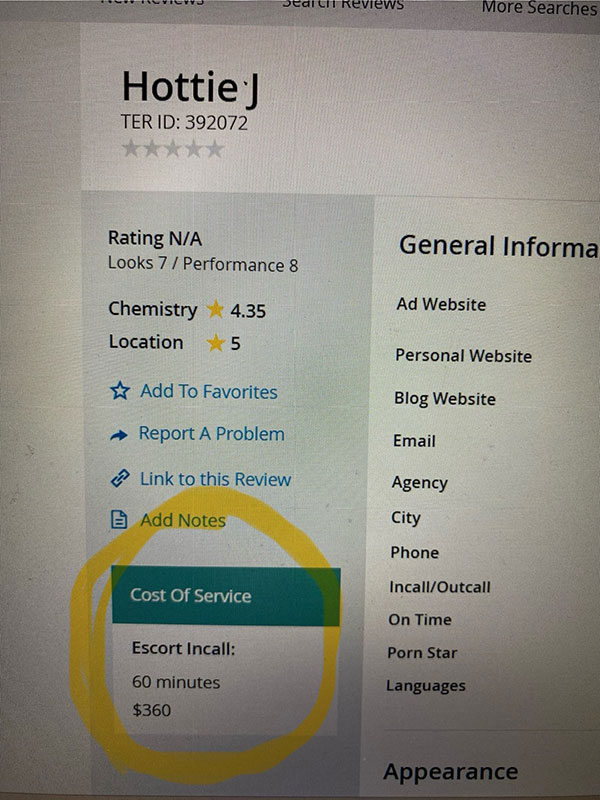Click the Appearance section heading
The width and height of the screenshot is (600, 800).
click(450, 772)
